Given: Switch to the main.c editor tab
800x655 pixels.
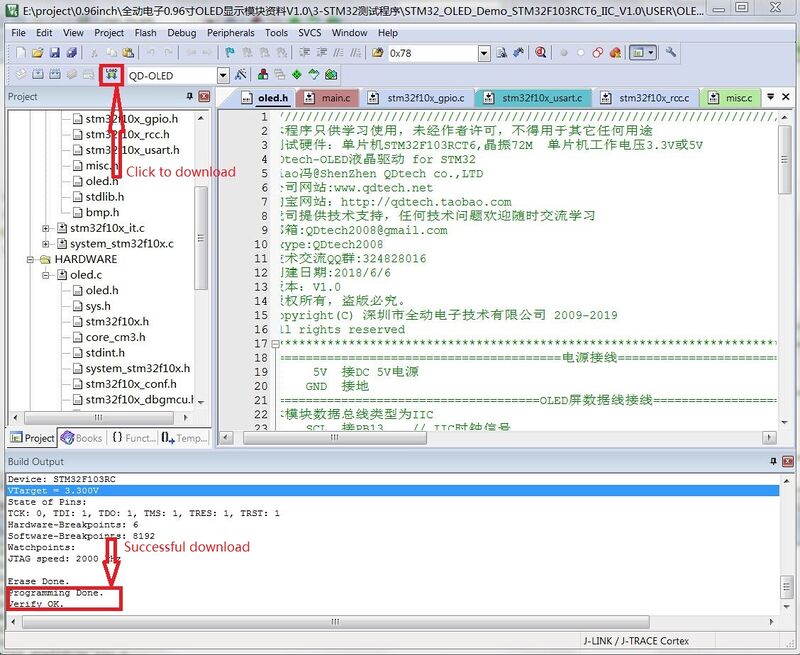Looking at the screenshot, I should click(335, 98).
